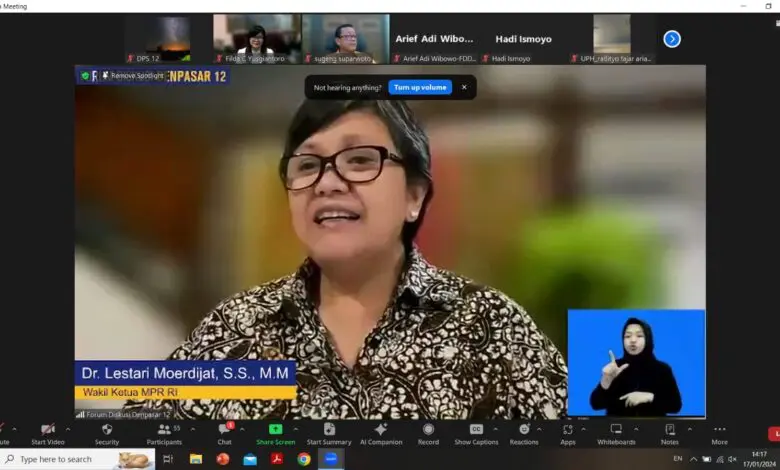The height and width of the screenshot is (470, 780).
Task: Open Google Chrome on the taskbar
Action: [x=304, y=459]
